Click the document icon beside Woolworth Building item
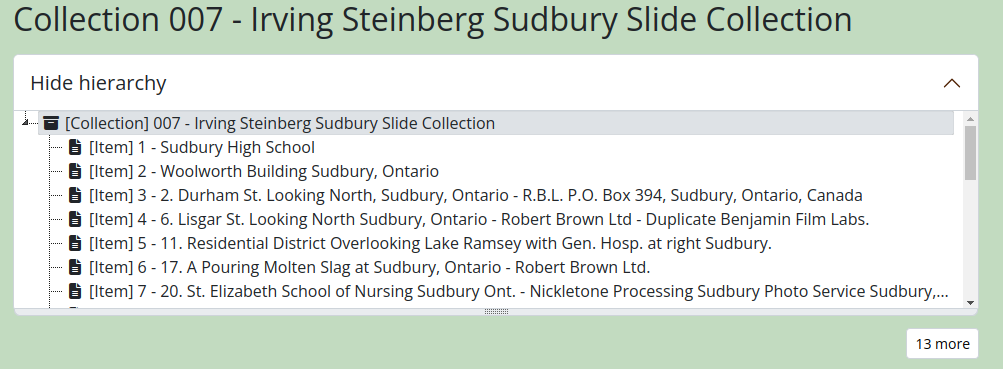Viewport: 1003px width, 369px height. pos(75,171)
